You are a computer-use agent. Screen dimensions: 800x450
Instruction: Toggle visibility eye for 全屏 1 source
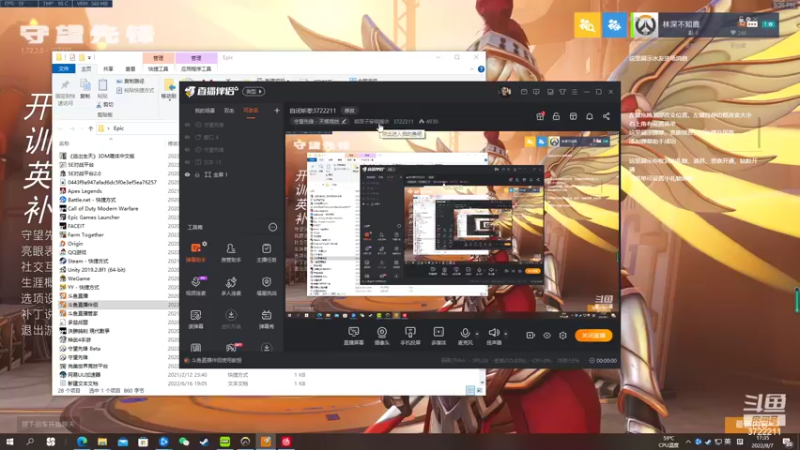[187, 174]
